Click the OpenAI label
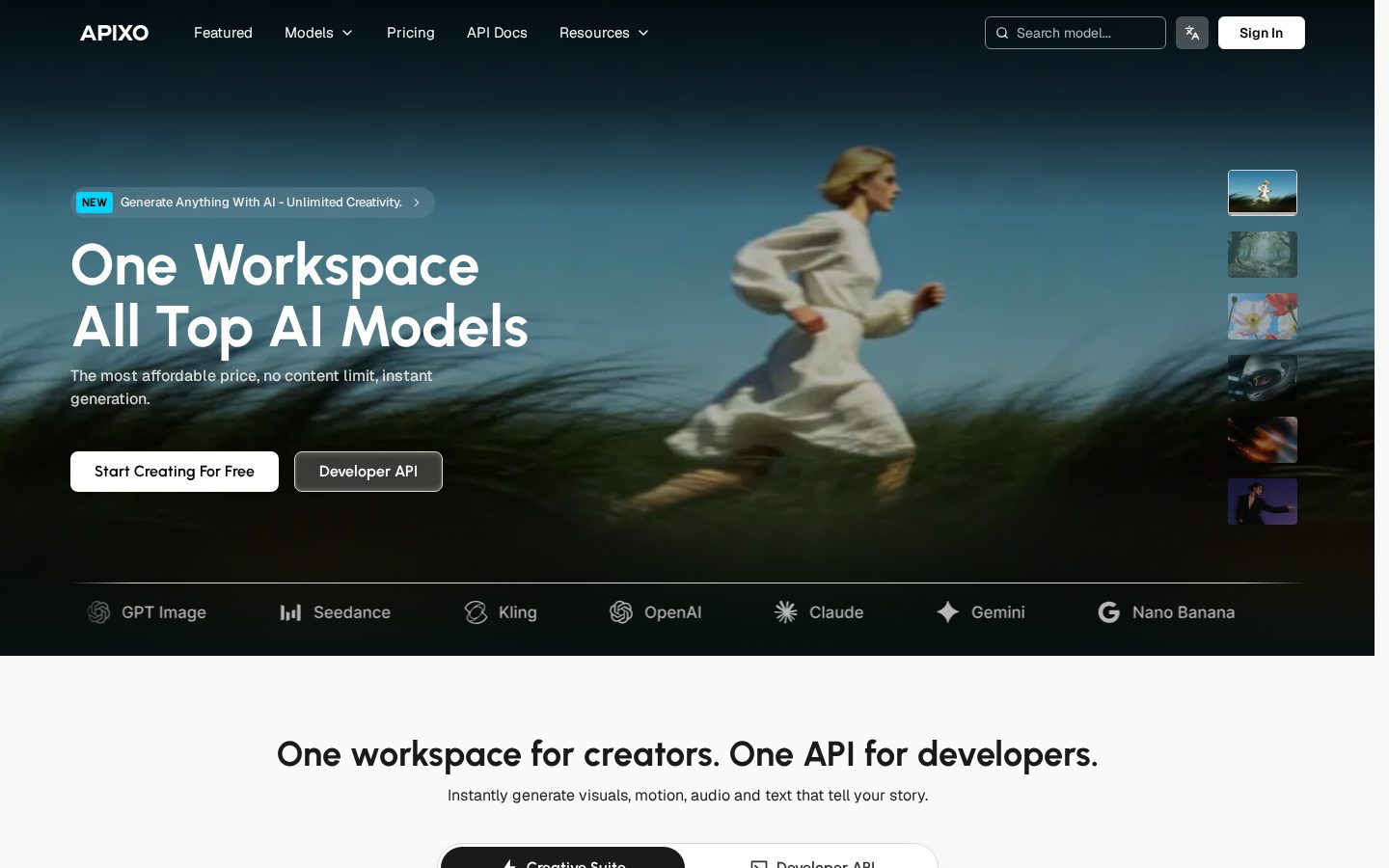Viewport: 1389px width, 868px height. (673, 612)
